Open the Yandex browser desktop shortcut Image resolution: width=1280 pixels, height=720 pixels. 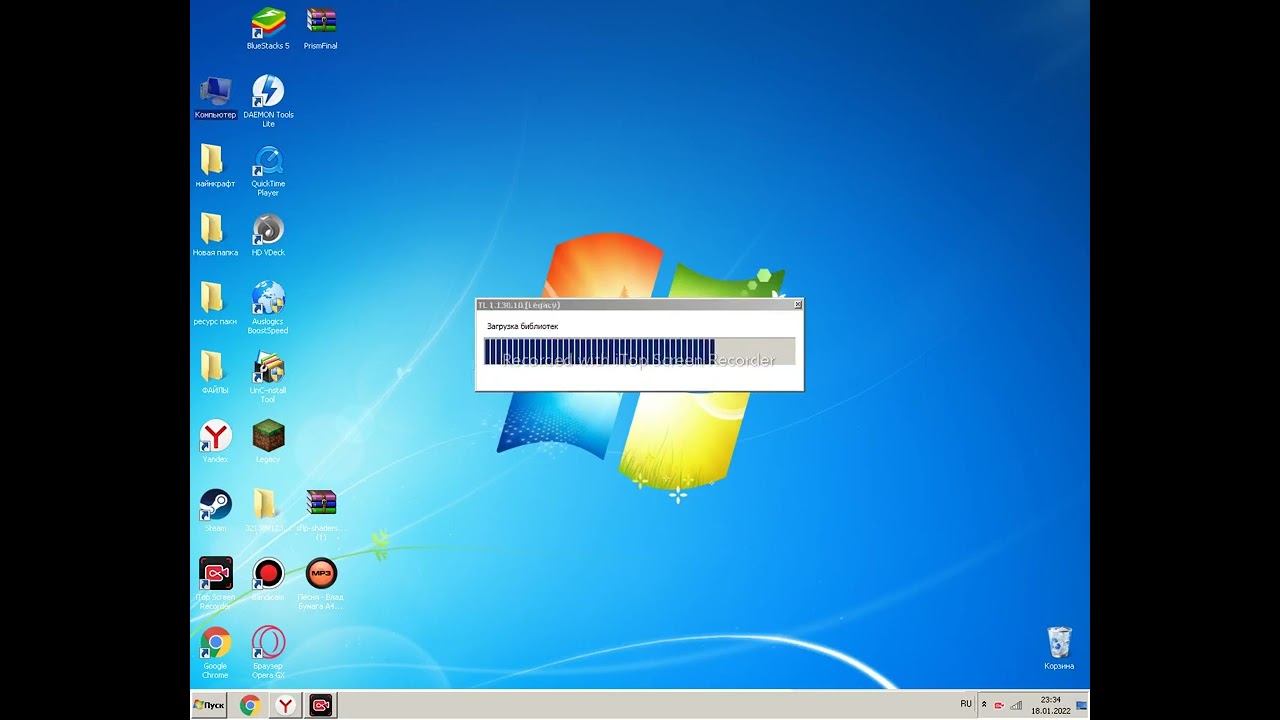[215, 442]
